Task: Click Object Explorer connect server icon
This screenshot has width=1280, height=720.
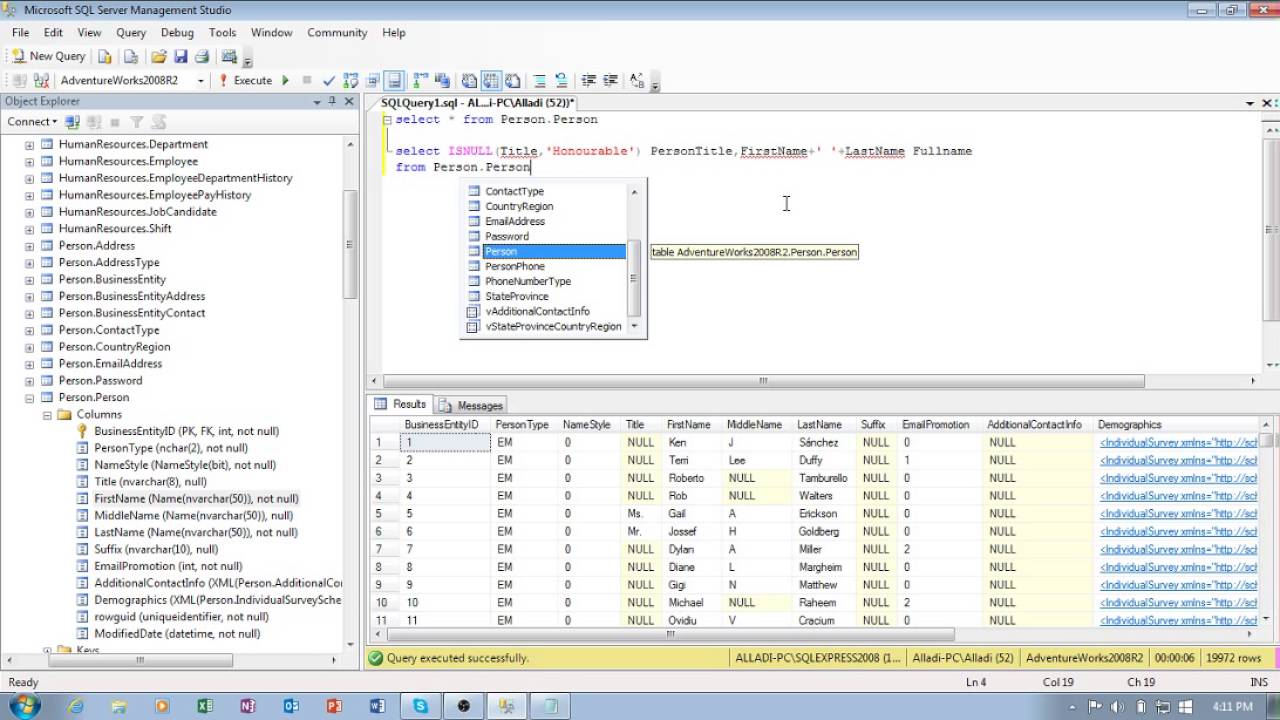Action: [72, 122]
